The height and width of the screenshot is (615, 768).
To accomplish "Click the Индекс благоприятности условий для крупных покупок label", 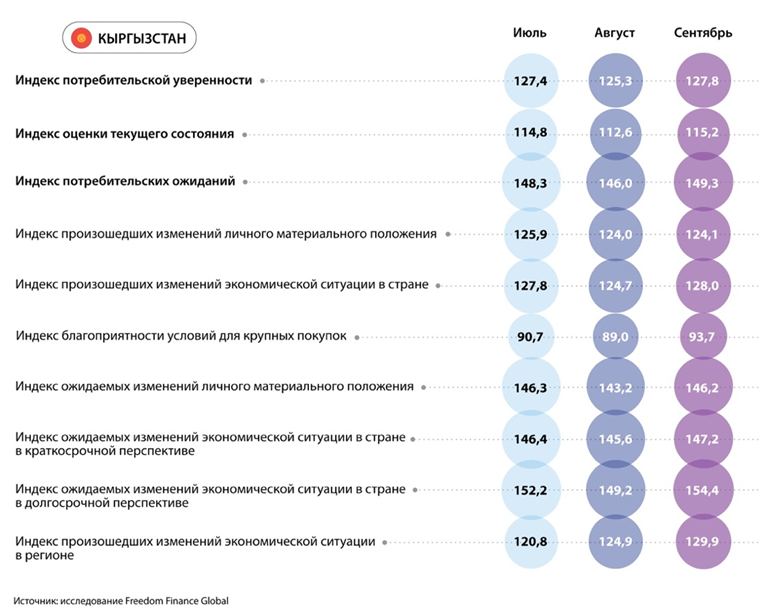I will click(182, 336).
